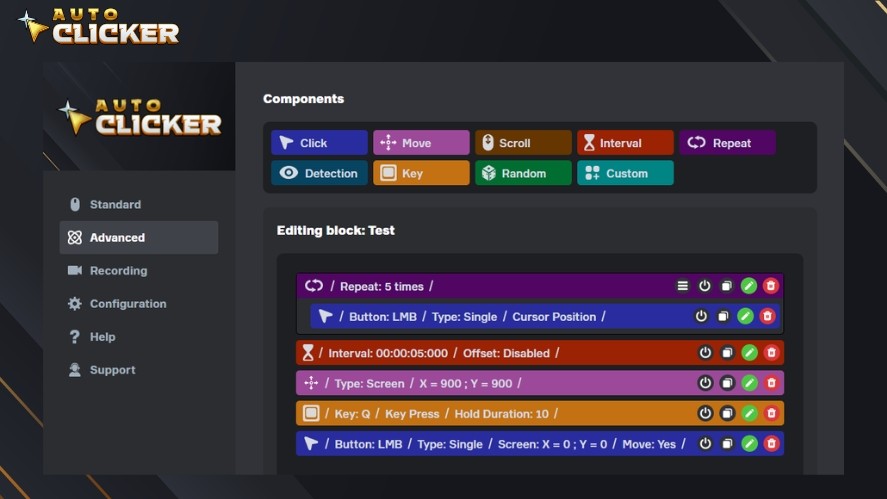
Task: Click the hamburger menu icon on Repeat row
Action: click(x=683, y=286)
